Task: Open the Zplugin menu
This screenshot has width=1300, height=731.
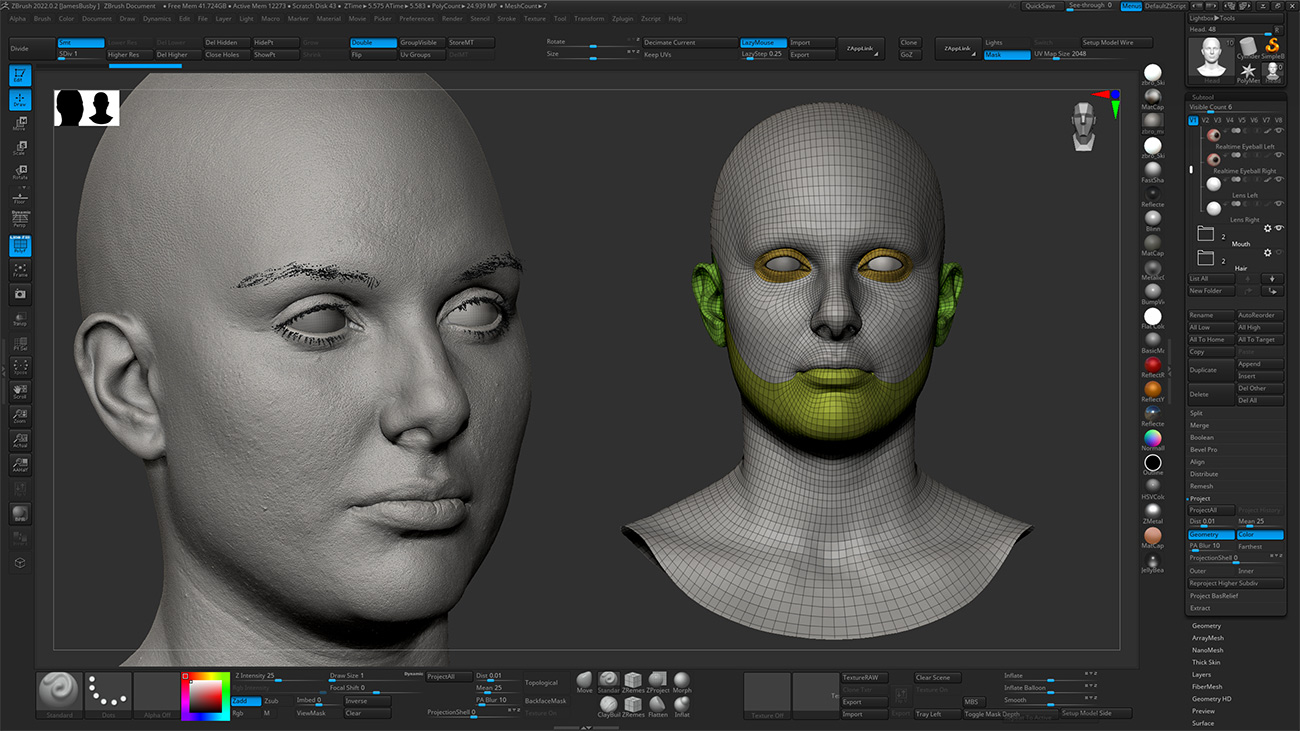Action: tap(623, 17)
